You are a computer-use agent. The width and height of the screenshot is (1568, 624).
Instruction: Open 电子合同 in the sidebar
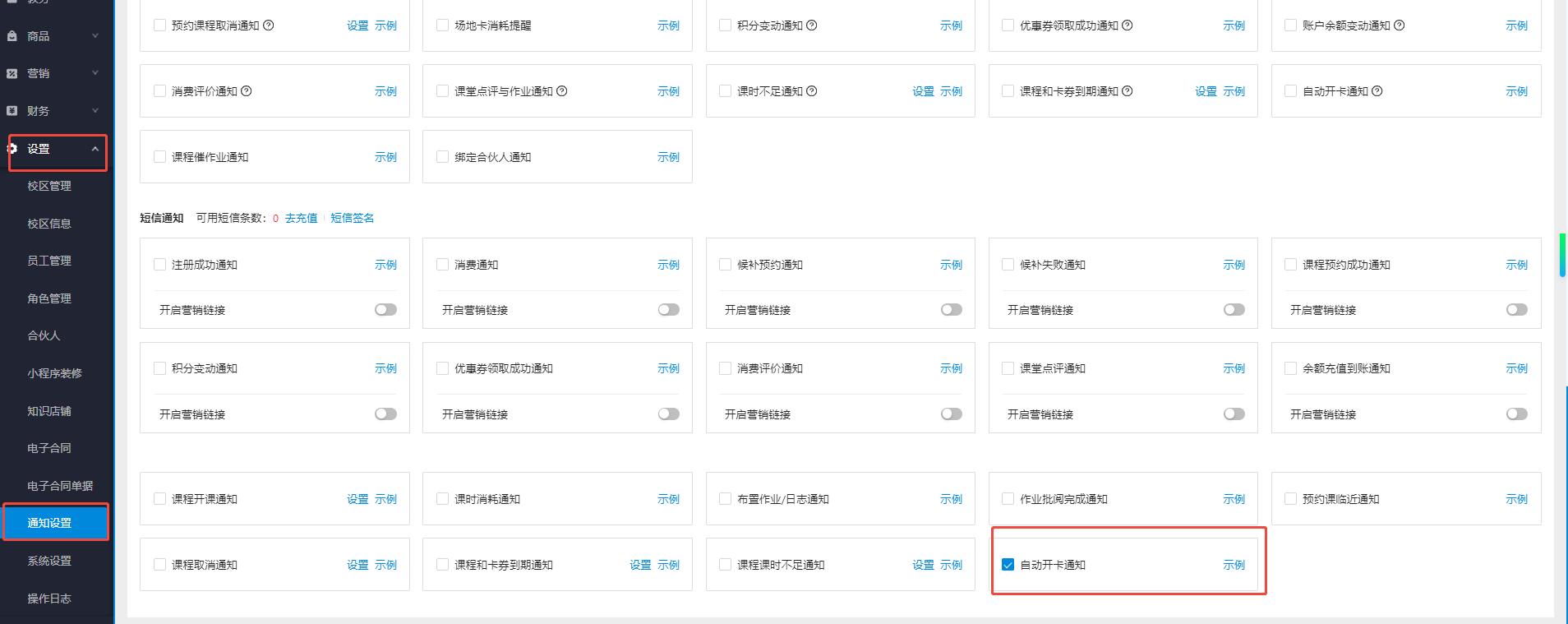click(x=49, y=448)
